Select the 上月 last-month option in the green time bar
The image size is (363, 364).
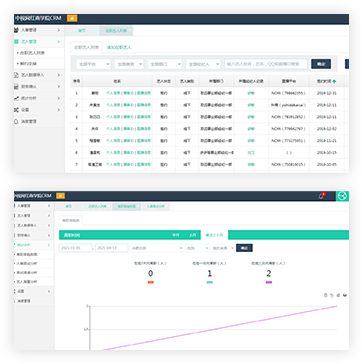click(x=192, y=235)
